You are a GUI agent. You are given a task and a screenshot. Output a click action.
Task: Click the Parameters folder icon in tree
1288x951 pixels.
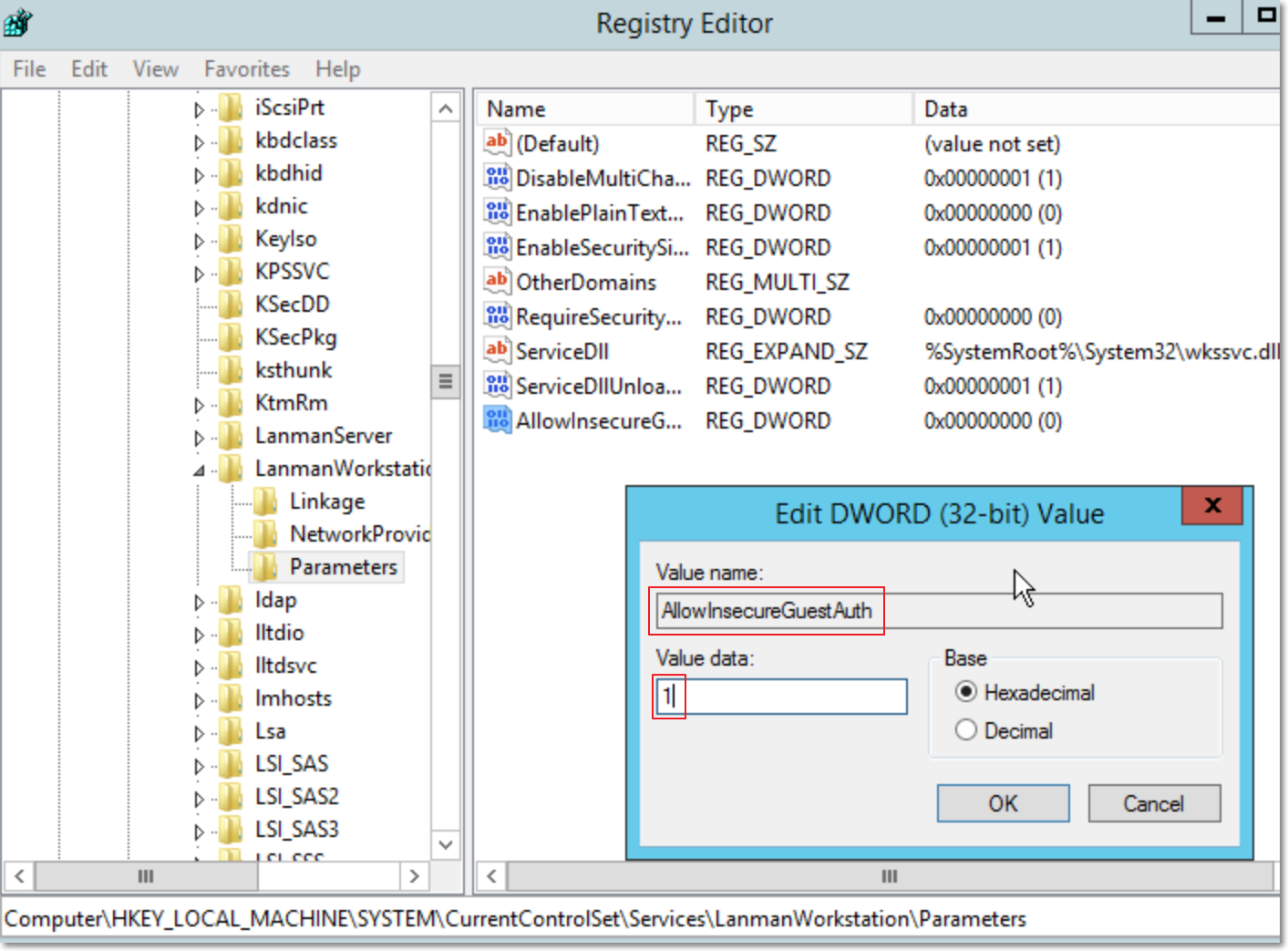[265, 567]
